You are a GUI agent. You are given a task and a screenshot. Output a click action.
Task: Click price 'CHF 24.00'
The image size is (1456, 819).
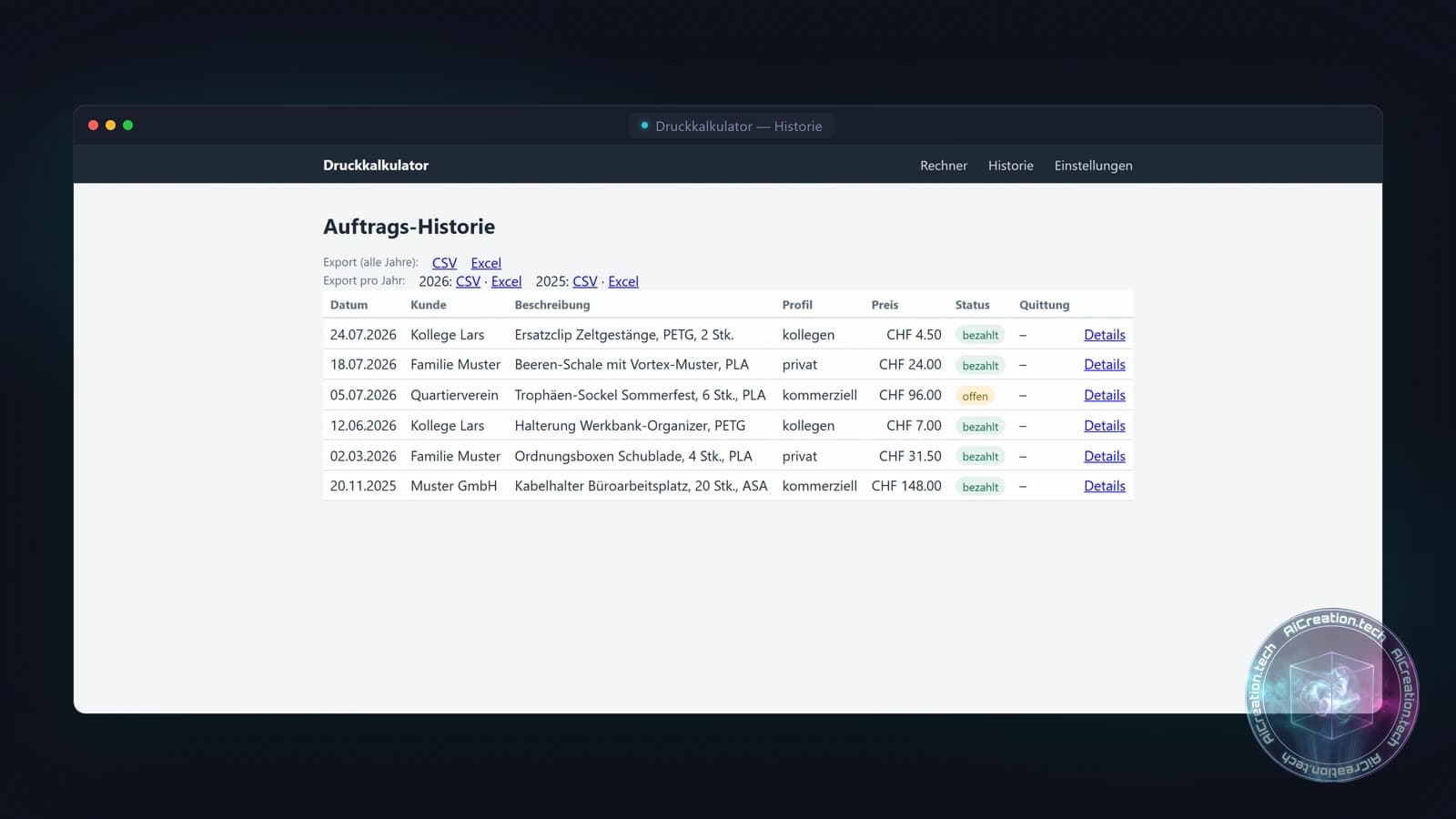910,365
